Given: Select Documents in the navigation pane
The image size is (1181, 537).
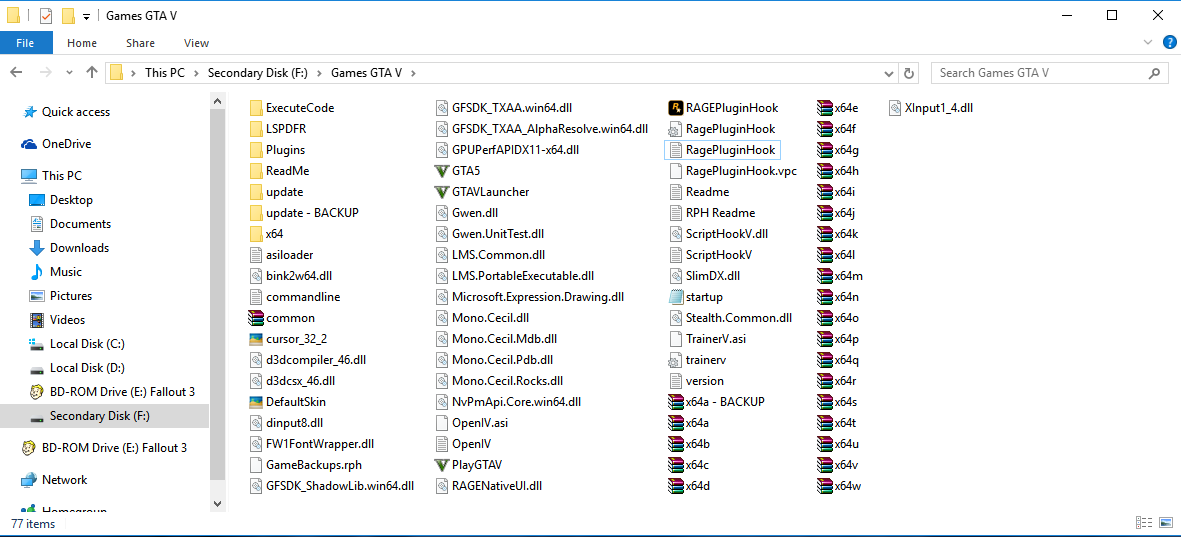Looking at the screenshot, I should click(80, 224).
